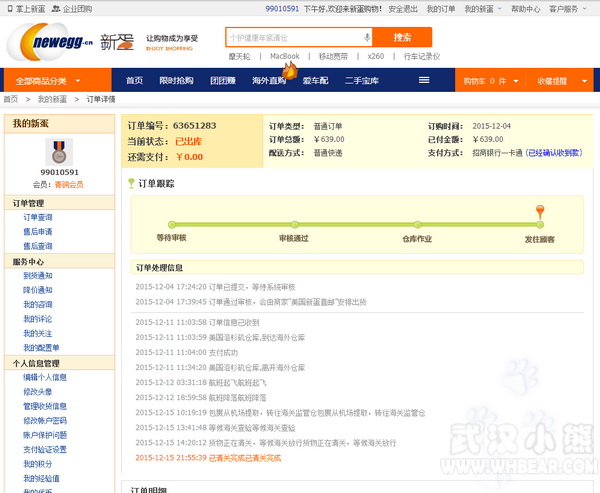Image resolution: width=600 pixels, height=493 pixels.
Task: Click hot search term 移动宽带
Action: [333, 56]
